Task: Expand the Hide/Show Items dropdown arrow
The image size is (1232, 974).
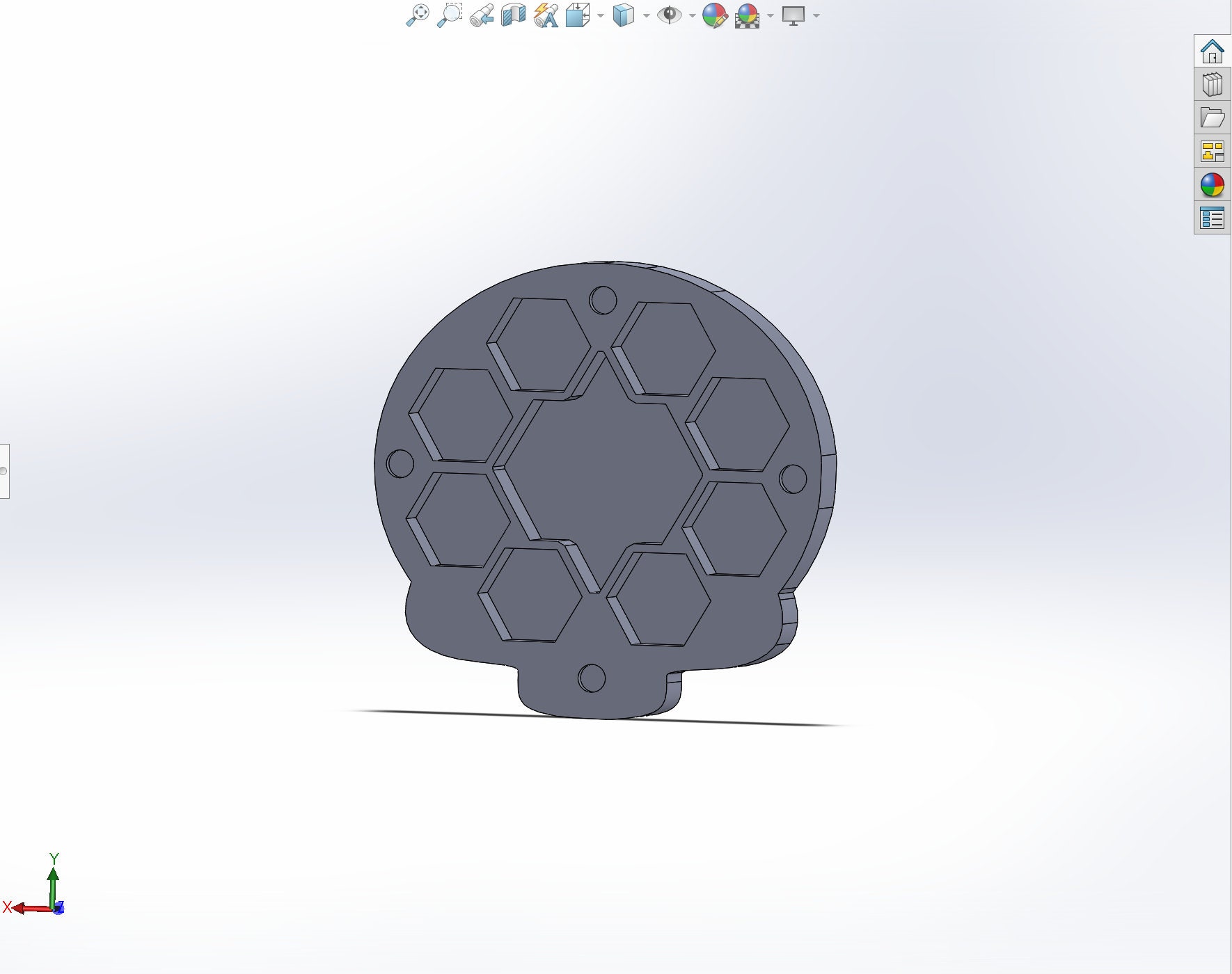Action: (x=693, y=15)
